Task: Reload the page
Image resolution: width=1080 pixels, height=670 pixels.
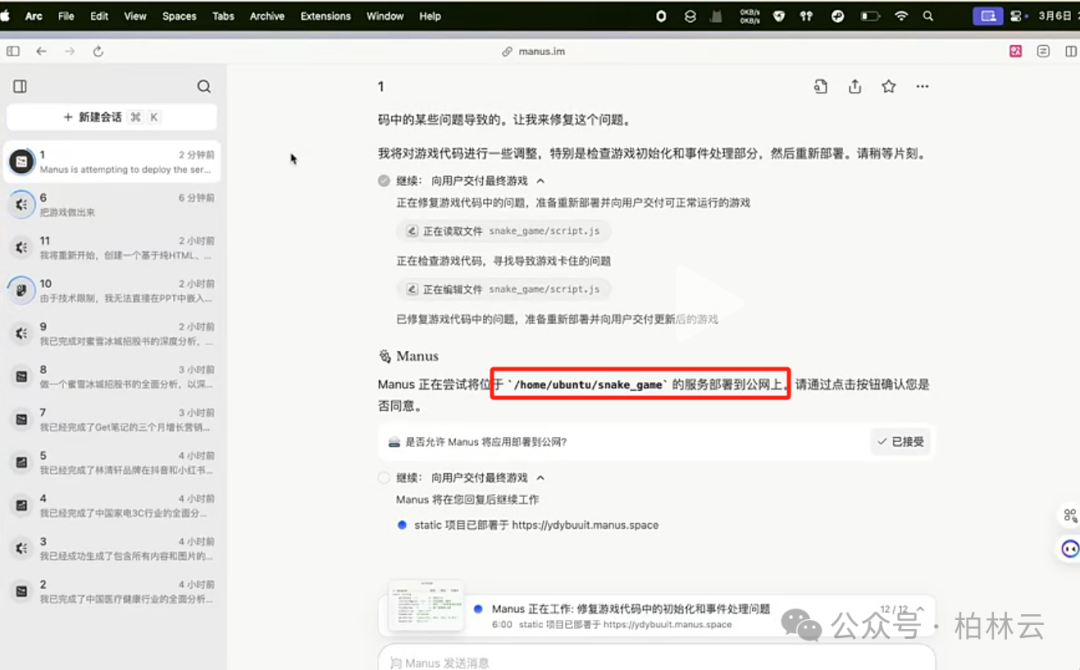Action: click(x=98, y=51)
